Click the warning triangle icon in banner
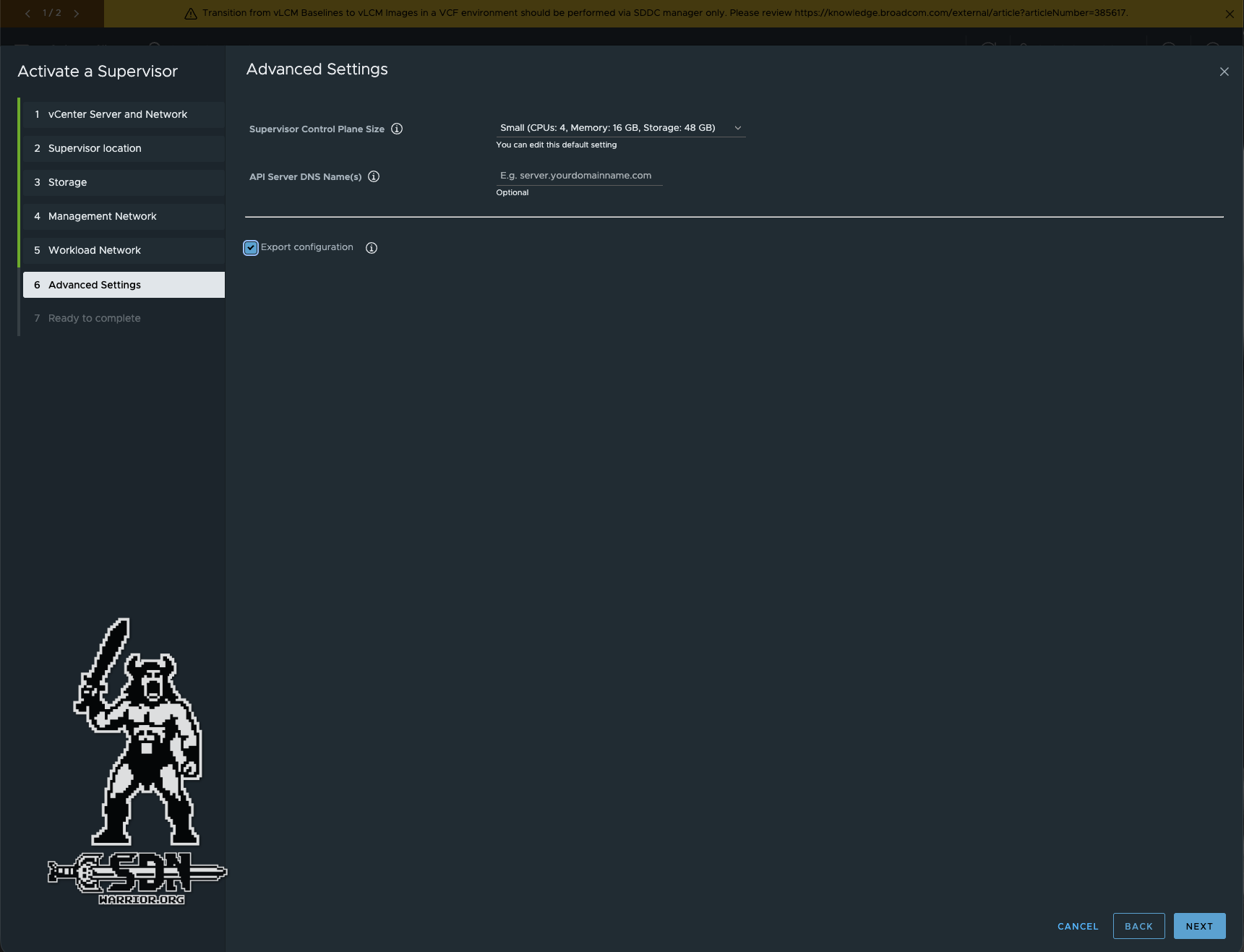This screenshot has height=952, width=1244. click(191, 14)
